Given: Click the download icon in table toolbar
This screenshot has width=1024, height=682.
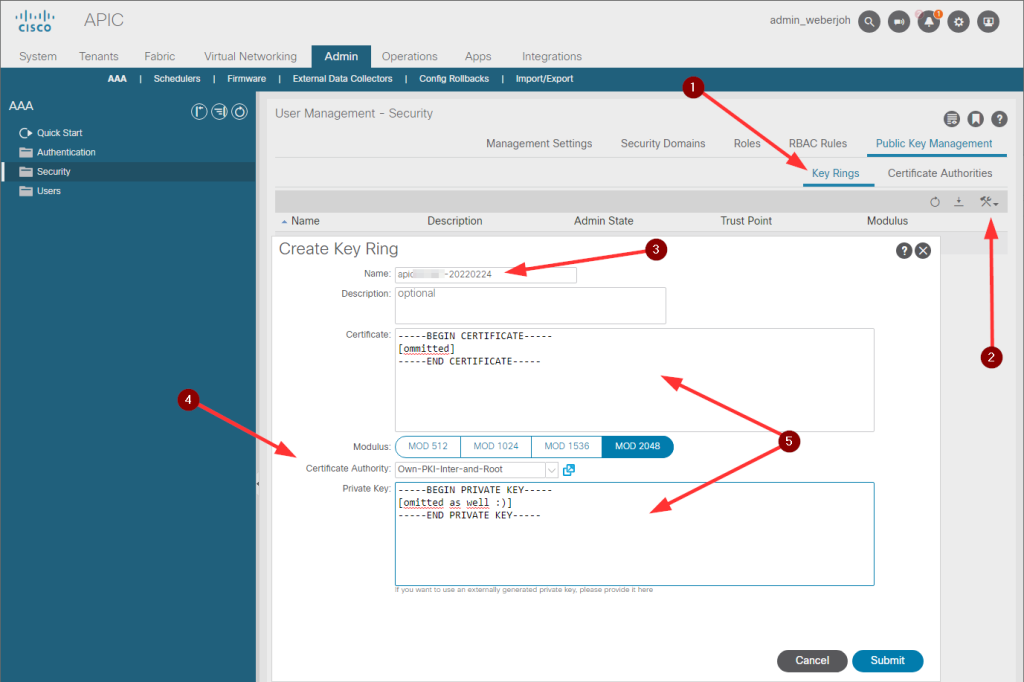Looking at the screenshot, I should 959,202.
